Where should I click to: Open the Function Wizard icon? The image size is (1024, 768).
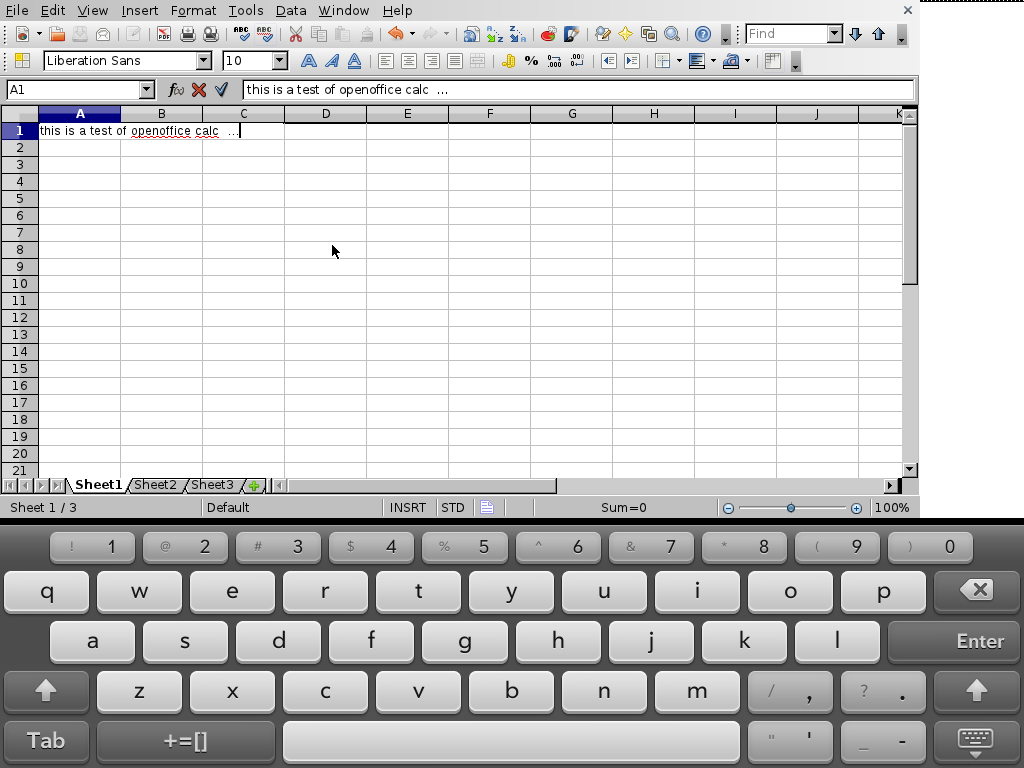pyautogui.click(x=176, y=90)
